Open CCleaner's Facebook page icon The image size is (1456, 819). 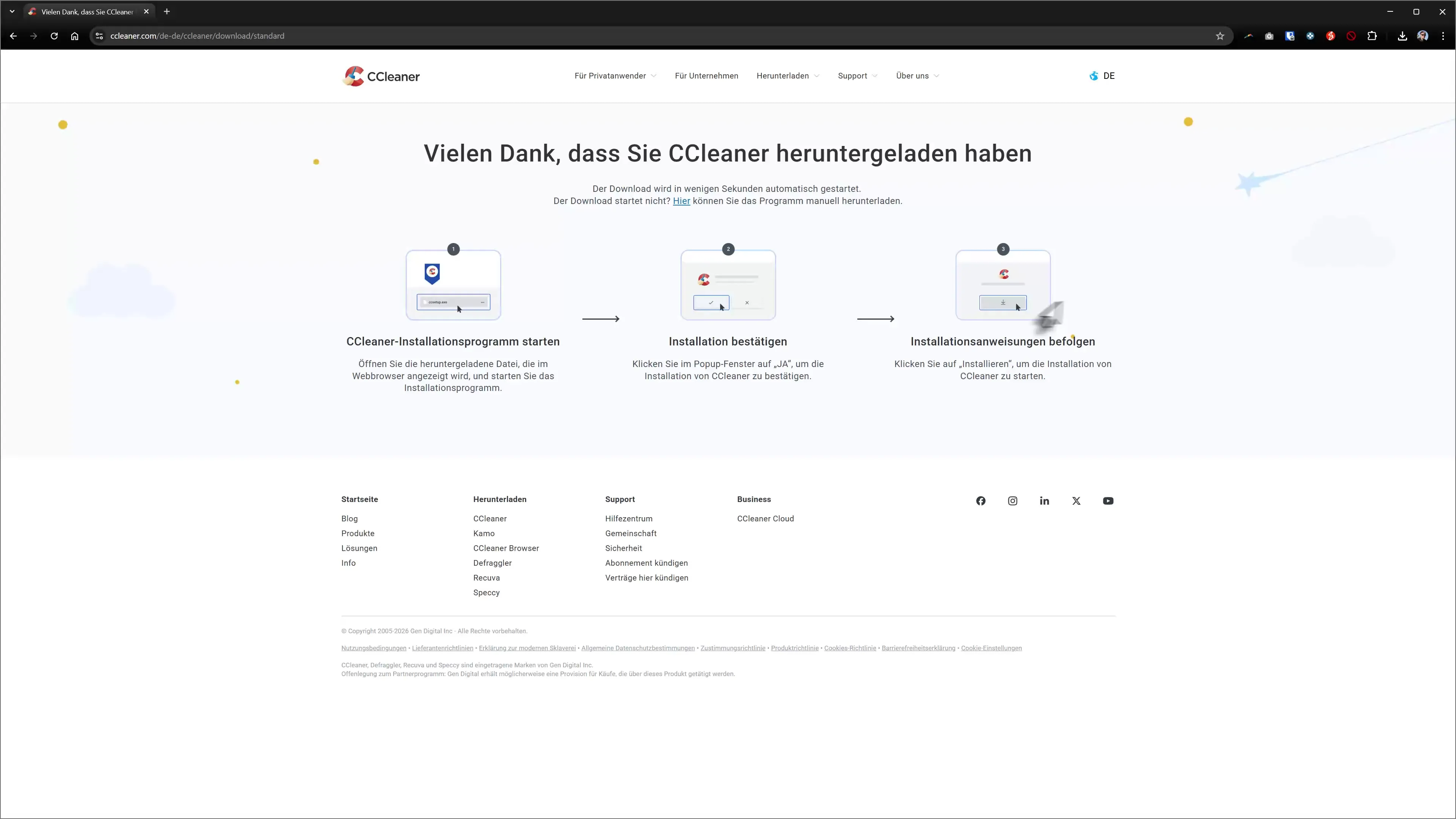pyautogui.click(x=981, y=501)
